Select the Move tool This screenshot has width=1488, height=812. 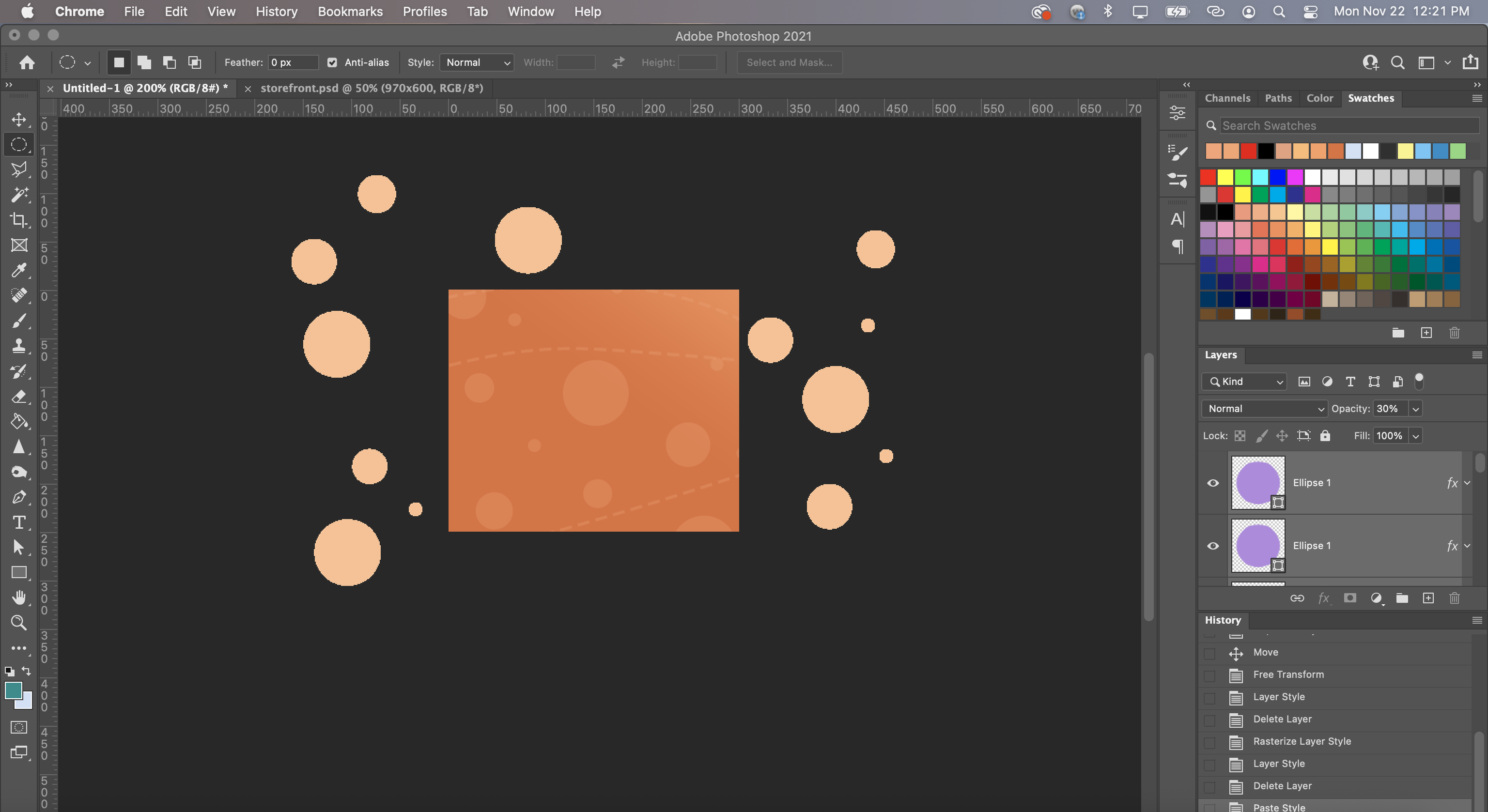click(x=18, y=120)
